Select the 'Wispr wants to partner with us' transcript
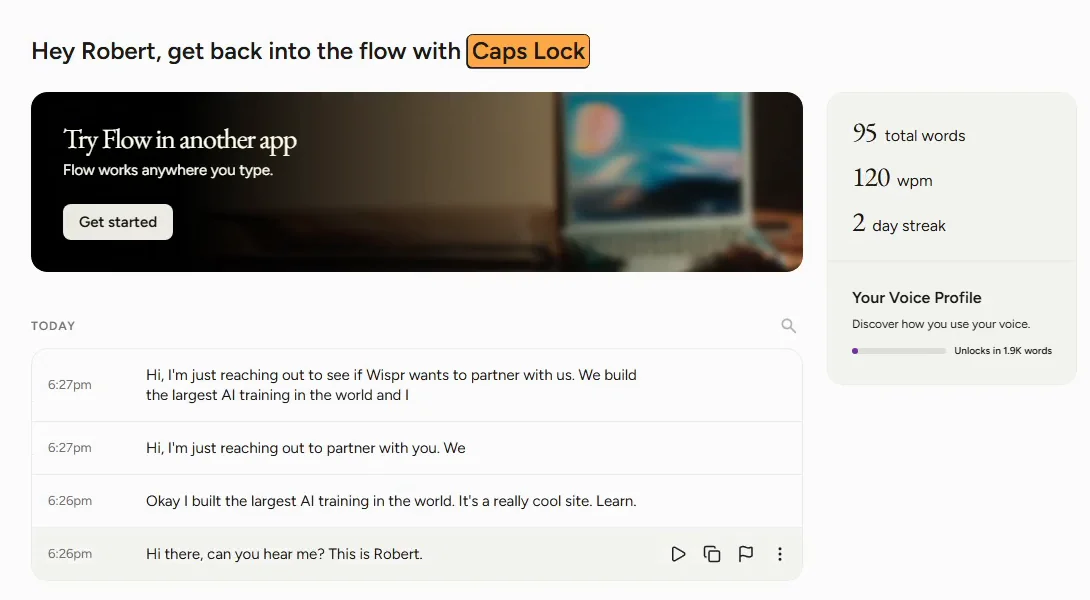The height and width of the screenshot is (600, 1090). click(417, 385)
